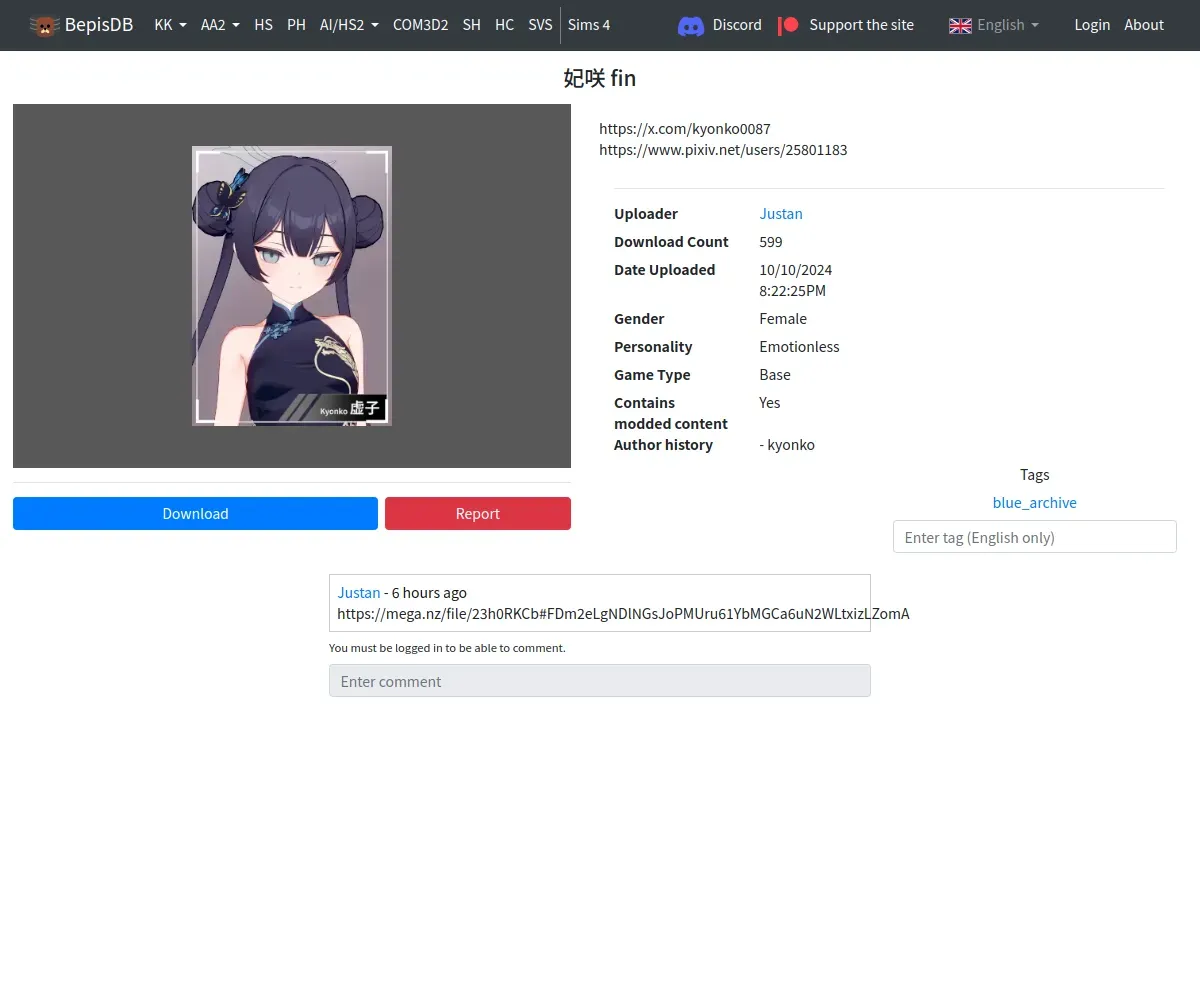The height and width of the screenshot is (1000, 1200).
Task: Click the mega.nz file link text
Action: click(x=623, y=613)
